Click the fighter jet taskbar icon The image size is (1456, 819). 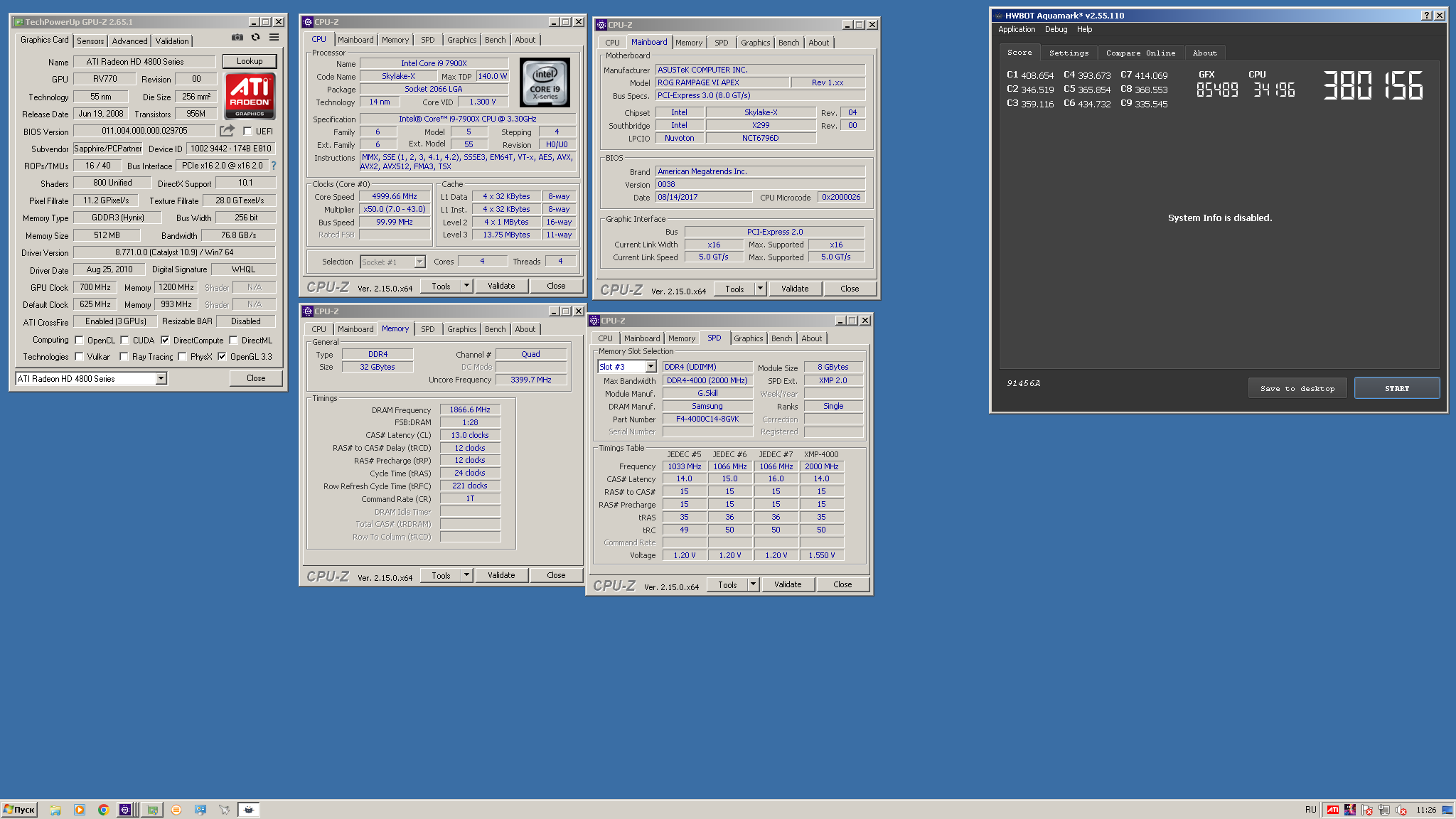tap(225, 810)
